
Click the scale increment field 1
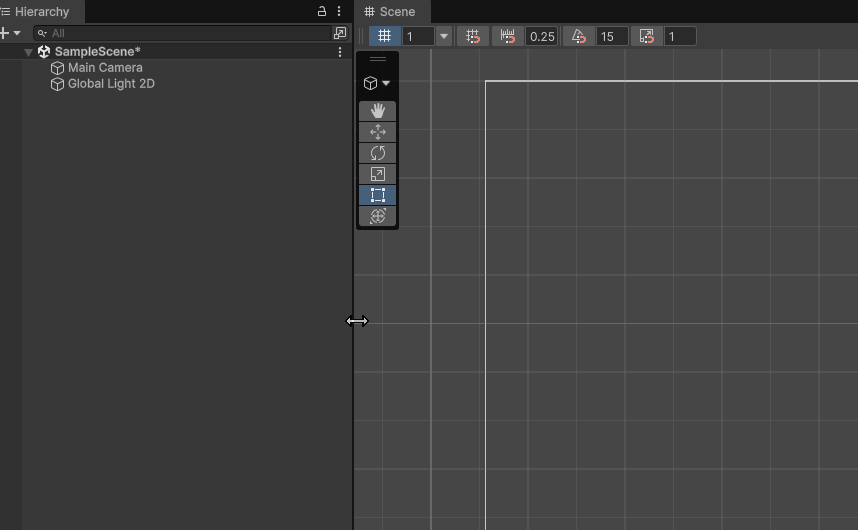point(680,37)
